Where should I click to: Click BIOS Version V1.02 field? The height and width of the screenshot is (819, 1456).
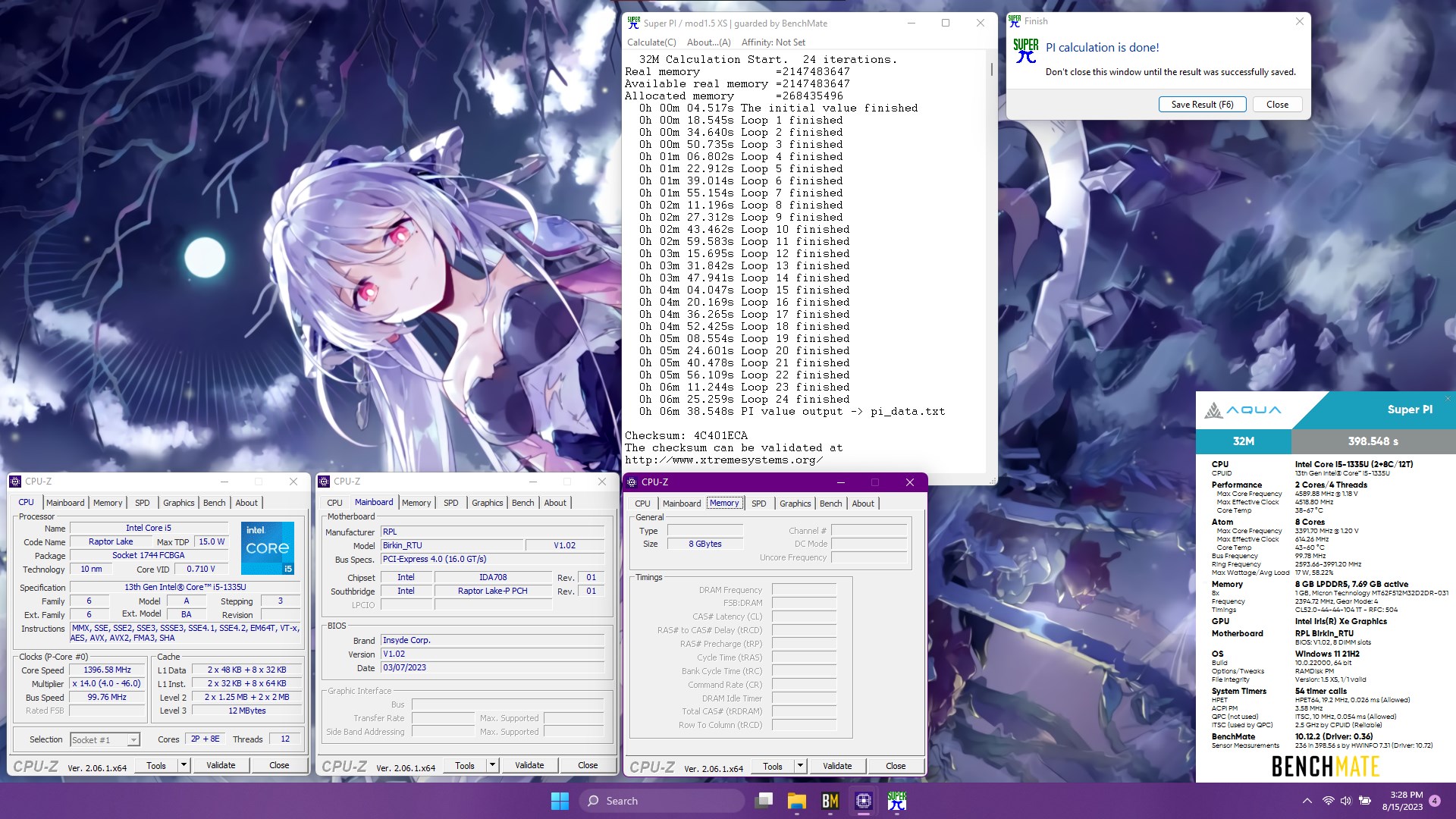(493, 654)
